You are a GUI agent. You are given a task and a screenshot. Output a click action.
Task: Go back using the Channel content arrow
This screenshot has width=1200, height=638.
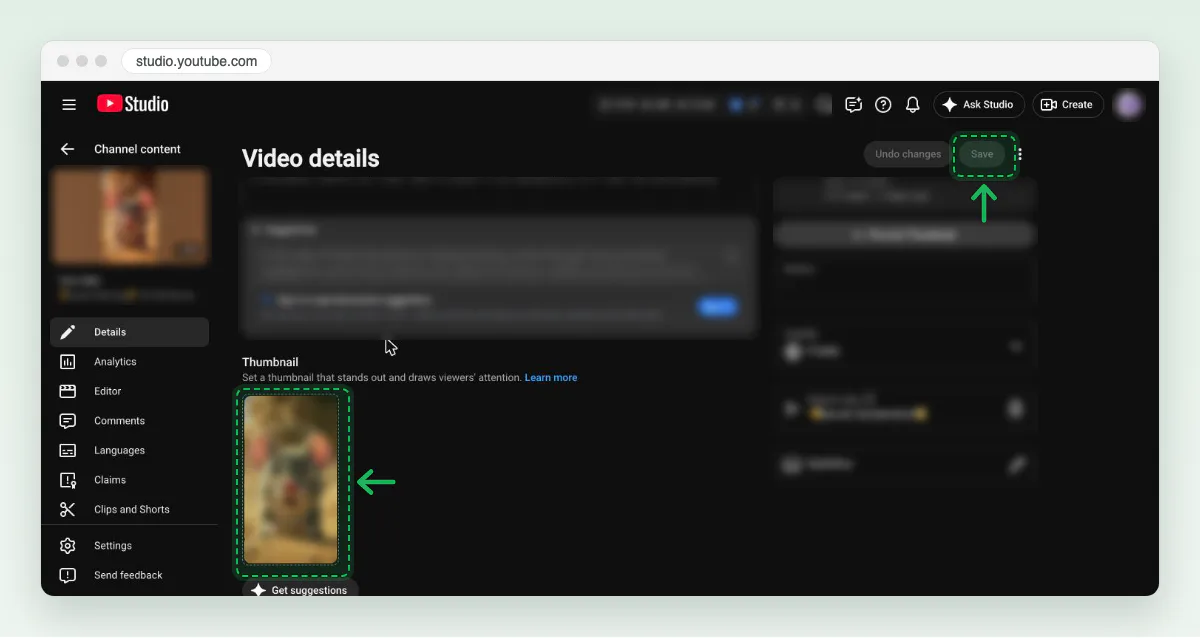pos(68,149)
